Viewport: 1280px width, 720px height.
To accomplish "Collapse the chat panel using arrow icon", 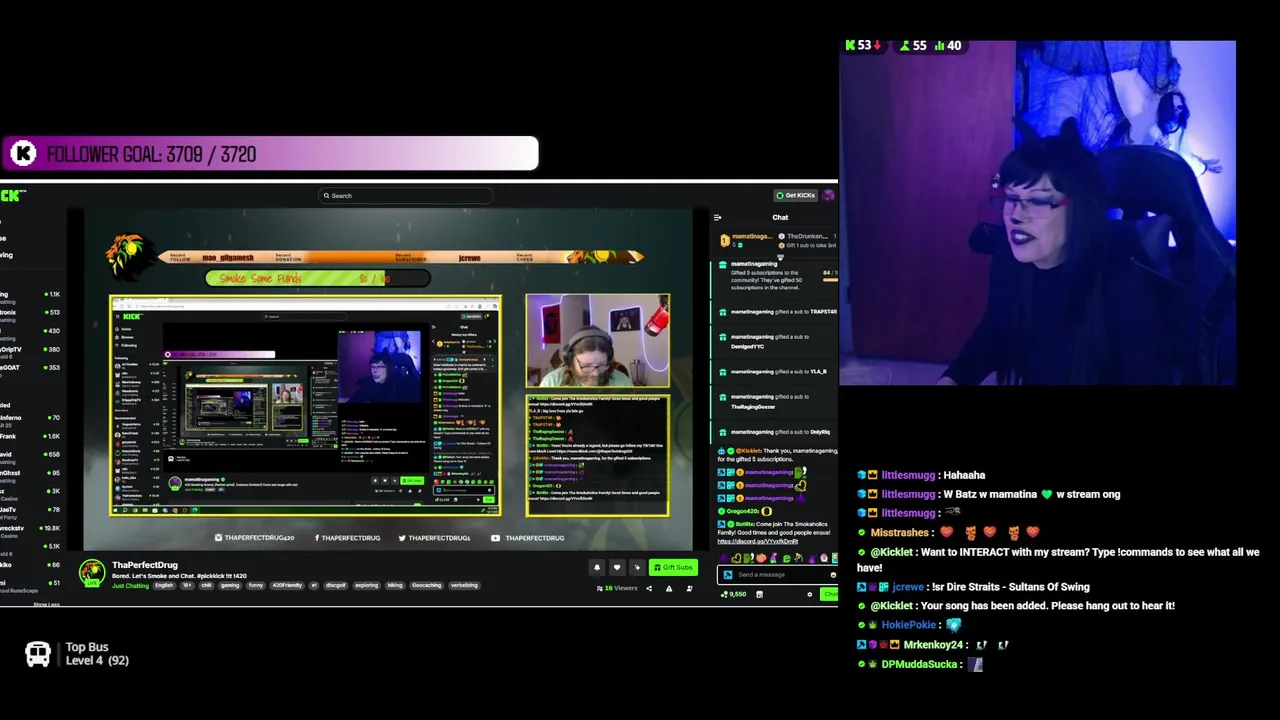I will click(x=717, y=217).
